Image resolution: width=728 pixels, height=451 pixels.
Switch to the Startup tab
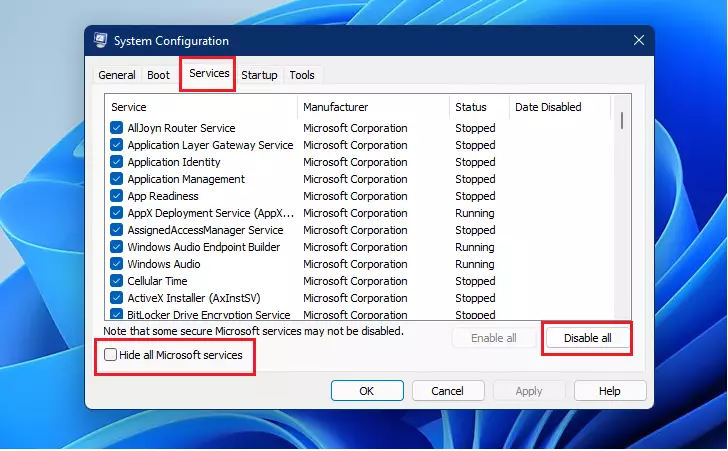coord(259,75)
